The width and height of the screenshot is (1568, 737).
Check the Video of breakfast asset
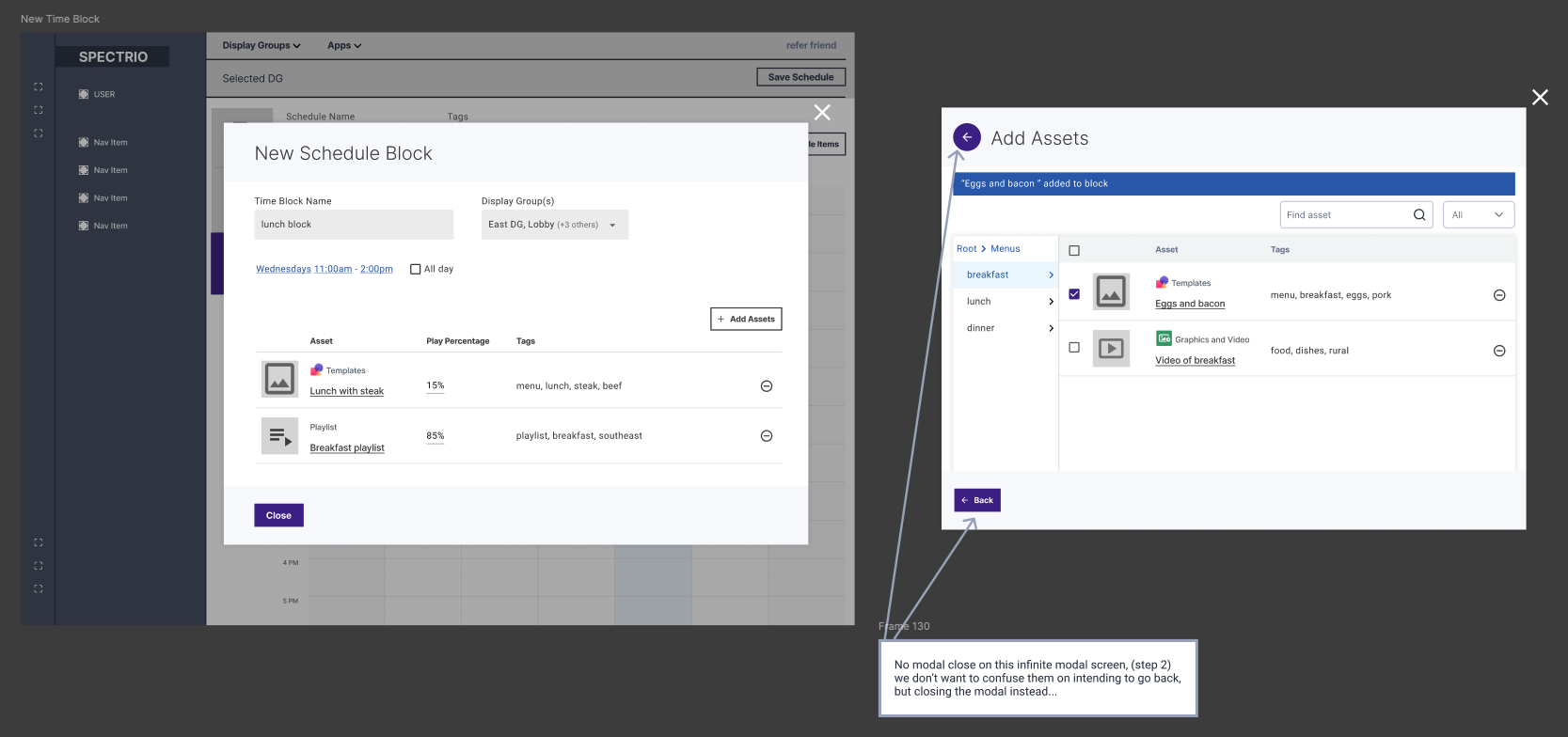click(x=1074, y=347)
